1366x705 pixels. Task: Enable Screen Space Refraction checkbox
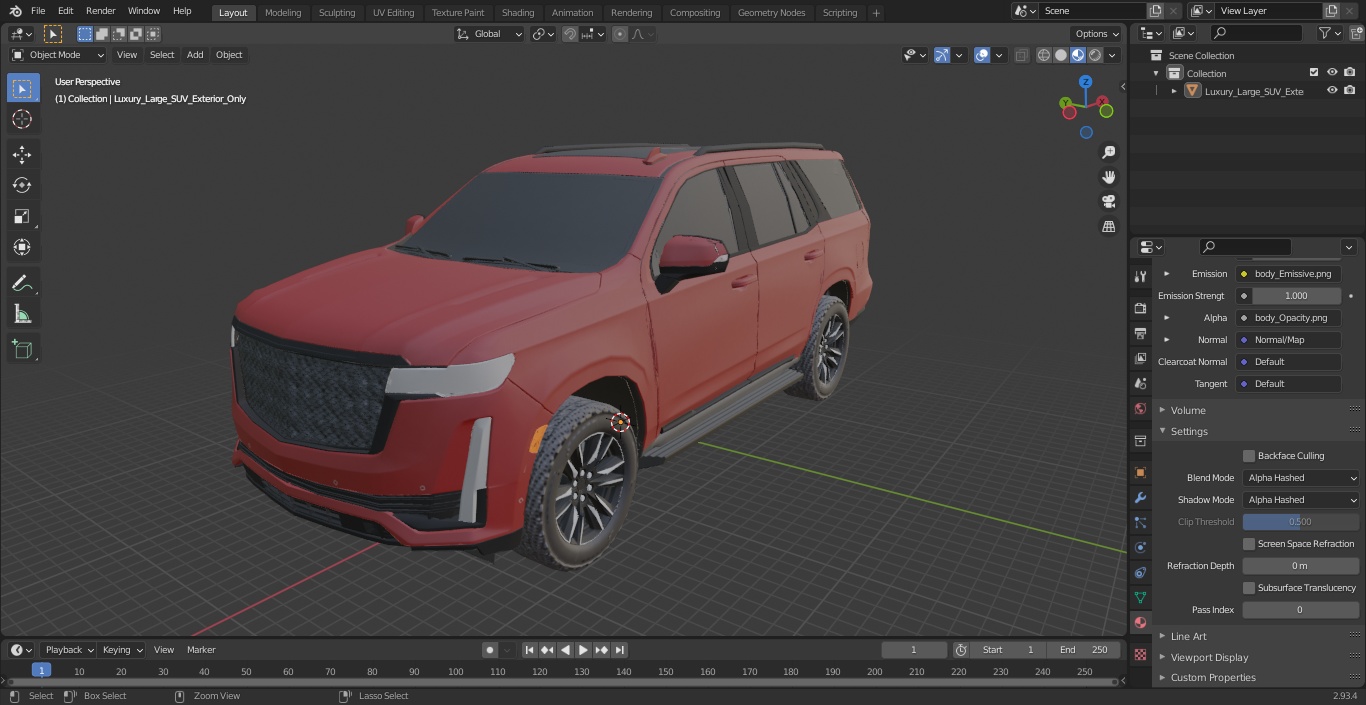[x=1249, y=544]
